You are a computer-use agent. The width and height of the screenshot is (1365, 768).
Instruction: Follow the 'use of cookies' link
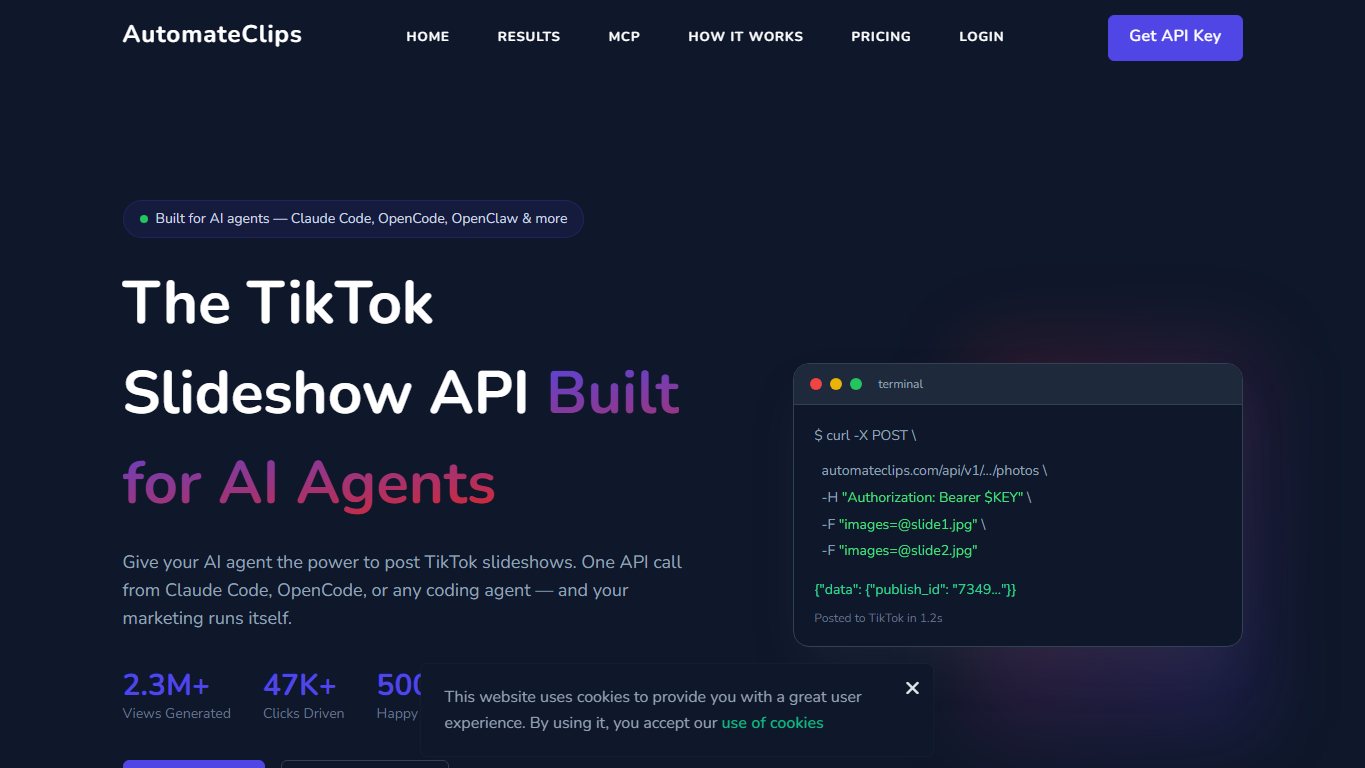(x=772, y=723)
